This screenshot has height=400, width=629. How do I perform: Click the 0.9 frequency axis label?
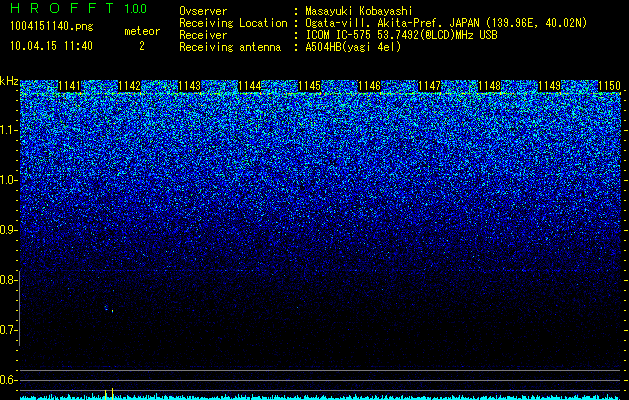(x=9, y=230)
